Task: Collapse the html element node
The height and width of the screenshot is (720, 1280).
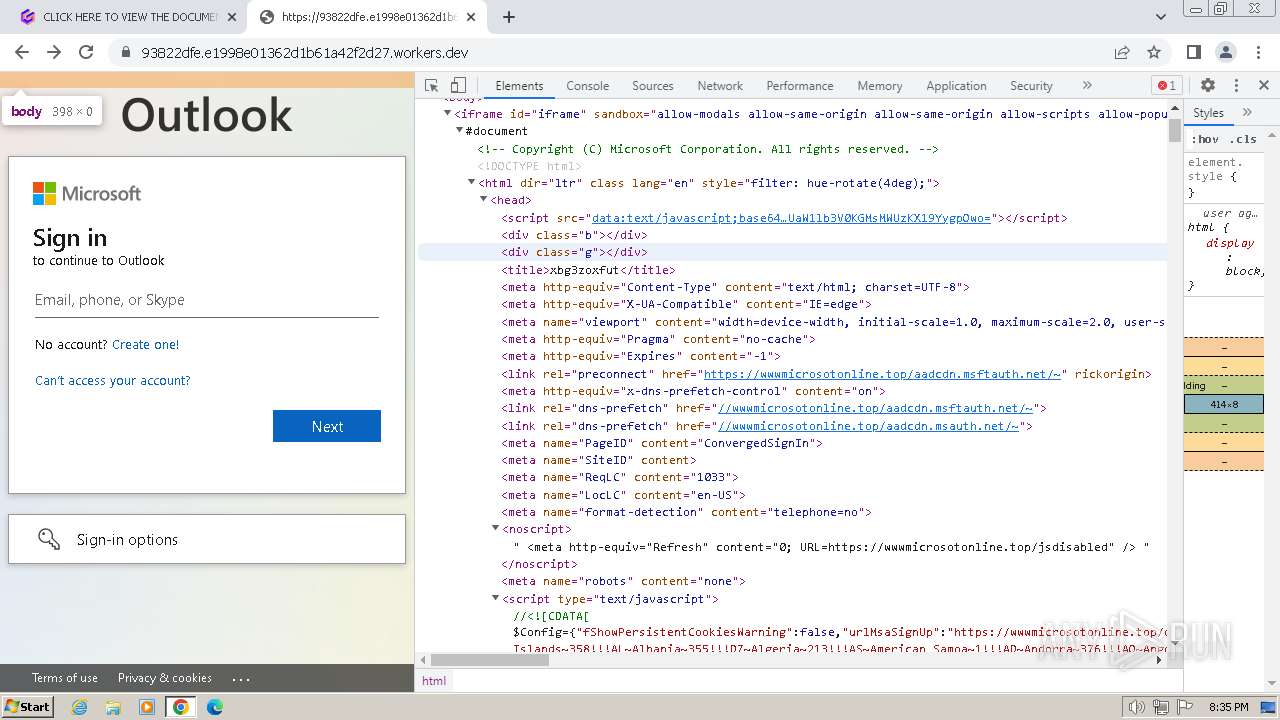Action: pos(471,183)
